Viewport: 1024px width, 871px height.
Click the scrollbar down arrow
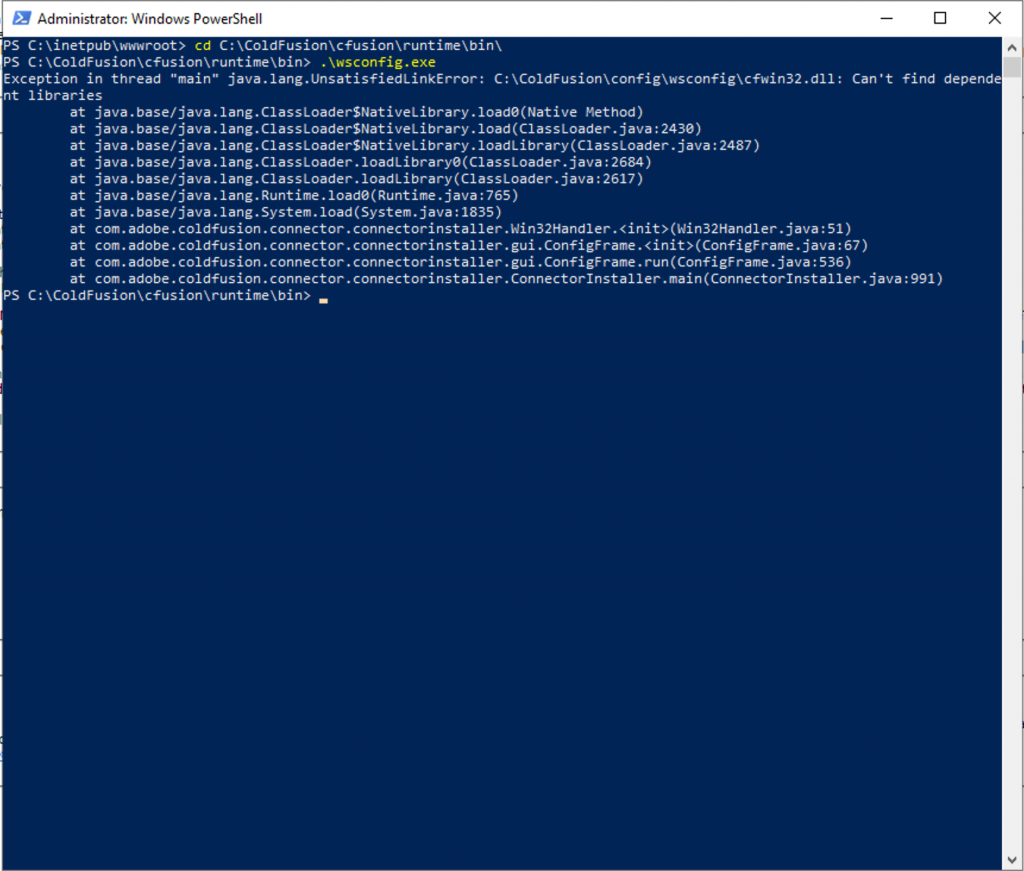click(1012, 858)
